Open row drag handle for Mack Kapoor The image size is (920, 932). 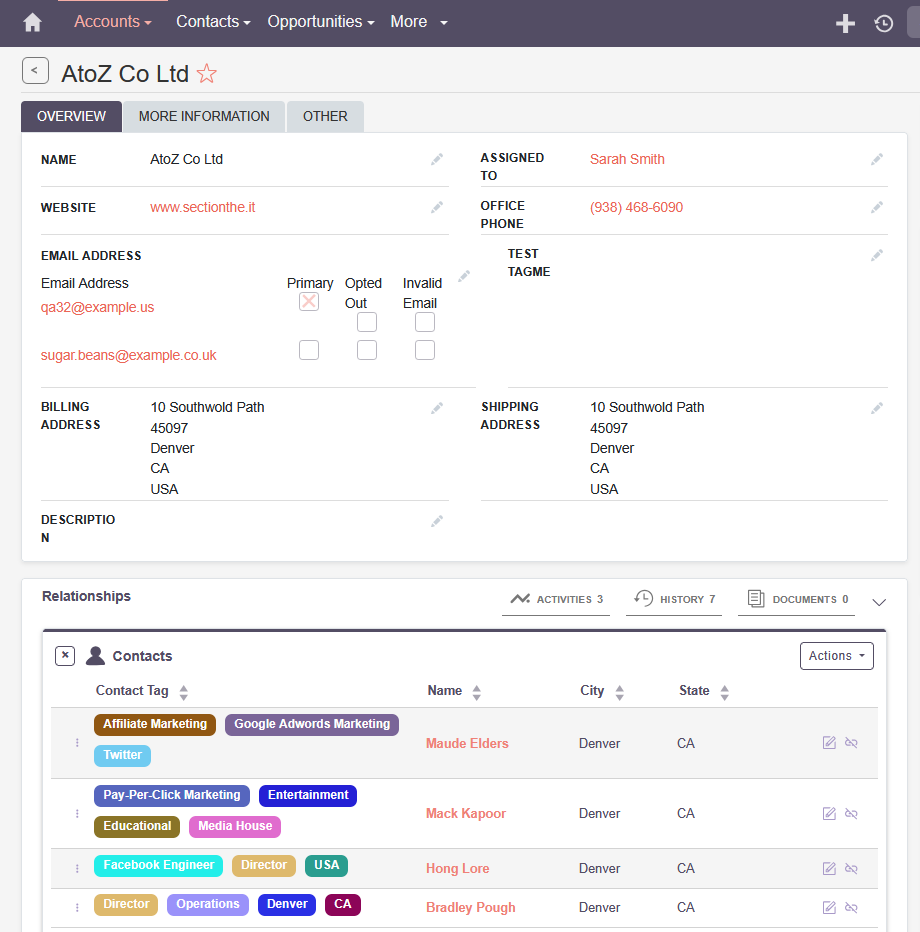pyautogui.click(x=77, y=814)
